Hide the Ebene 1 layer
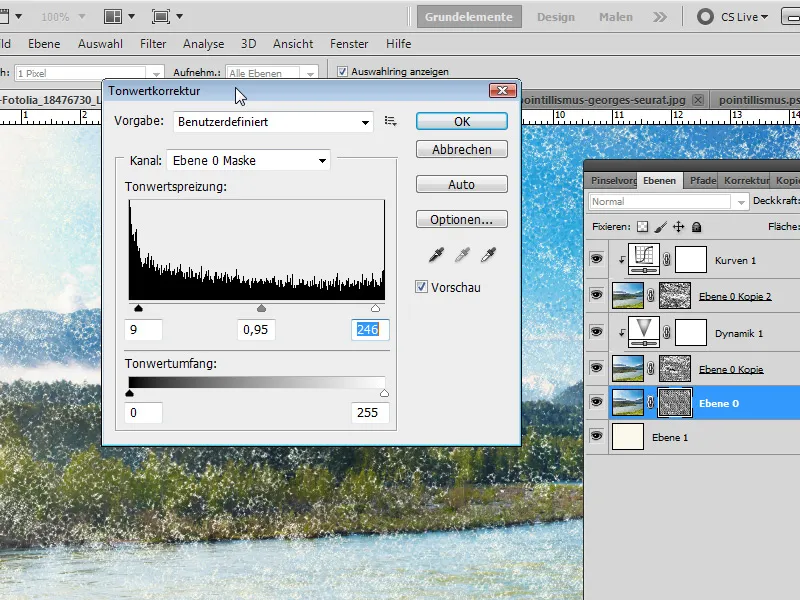 point(596,436)
